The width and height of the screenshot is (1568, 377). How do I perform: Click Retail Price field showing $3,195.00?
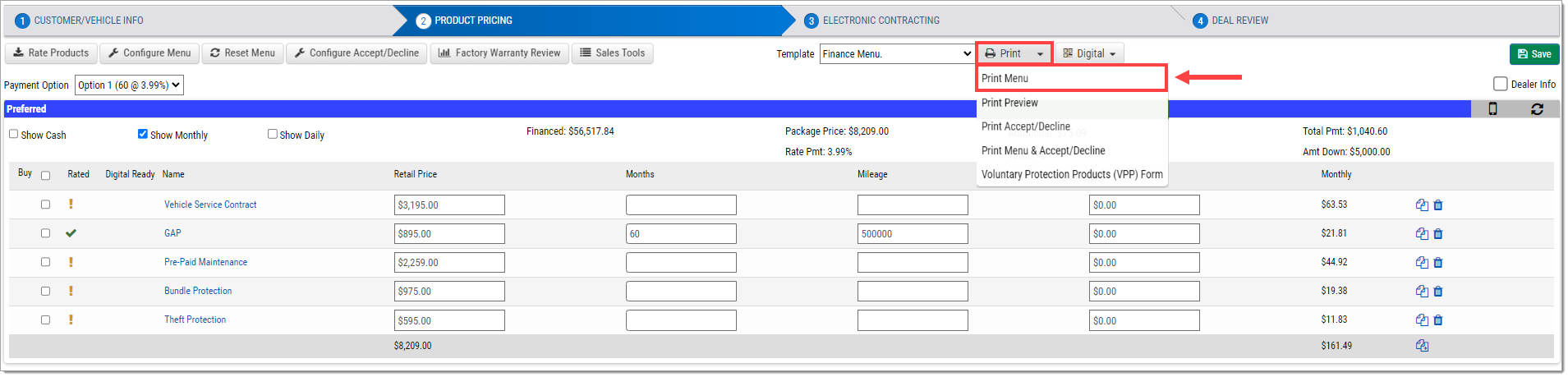point(449,205)
